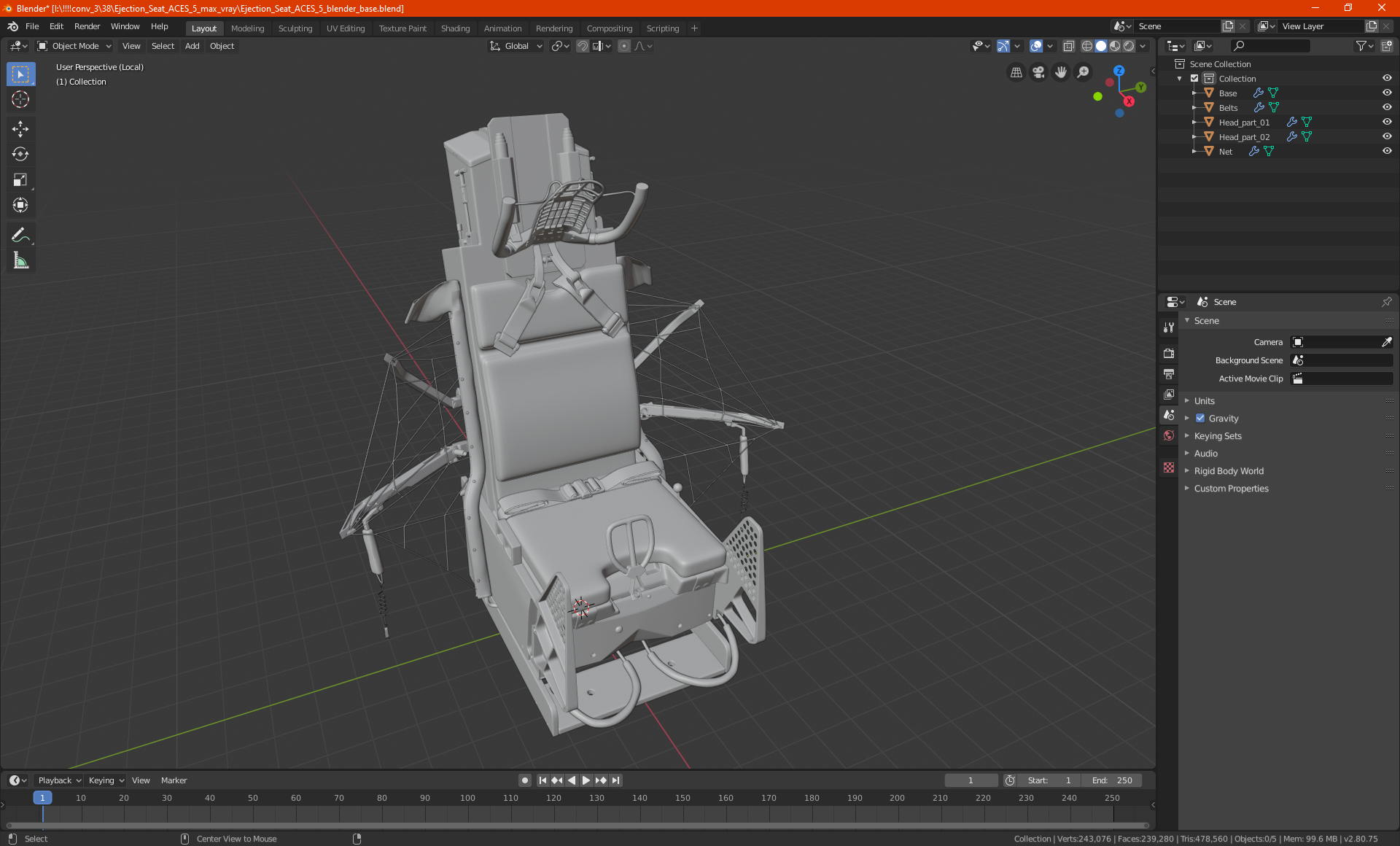This screenshot has height=846, width=1400.
Task: Hide the Net object in outliner
Action: (1387, 151)
